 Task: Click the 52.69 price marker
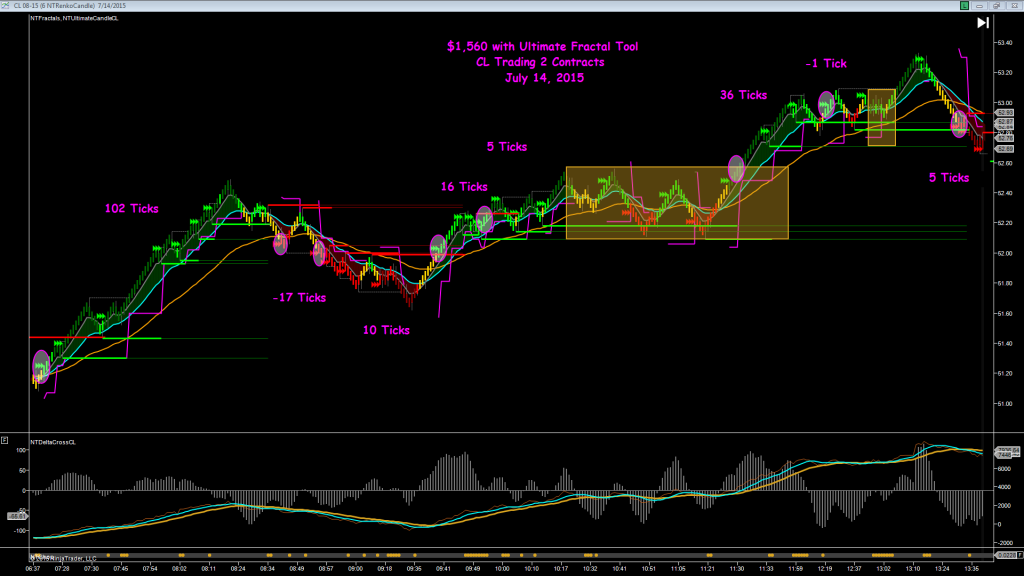tap(1004, 149)
